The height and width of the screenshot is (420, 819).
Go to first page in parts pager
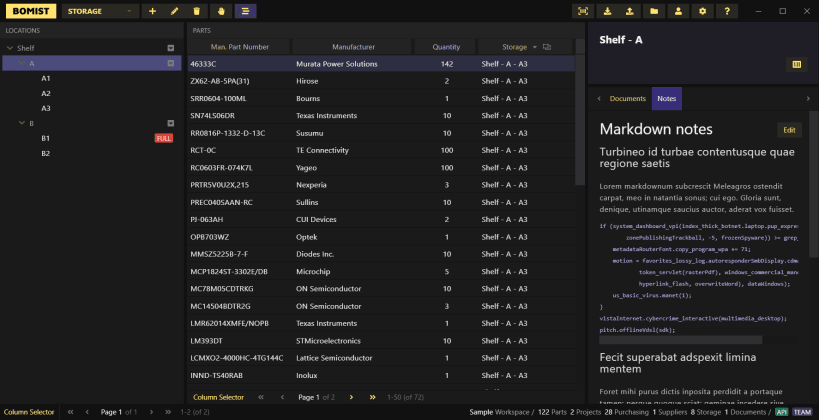261,398
